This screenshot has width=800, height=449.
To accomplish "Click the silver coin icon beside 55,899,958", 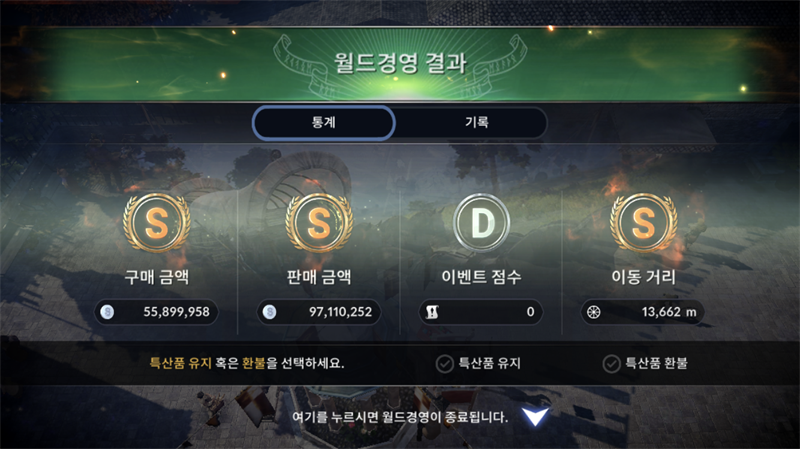I will (107, 312).
